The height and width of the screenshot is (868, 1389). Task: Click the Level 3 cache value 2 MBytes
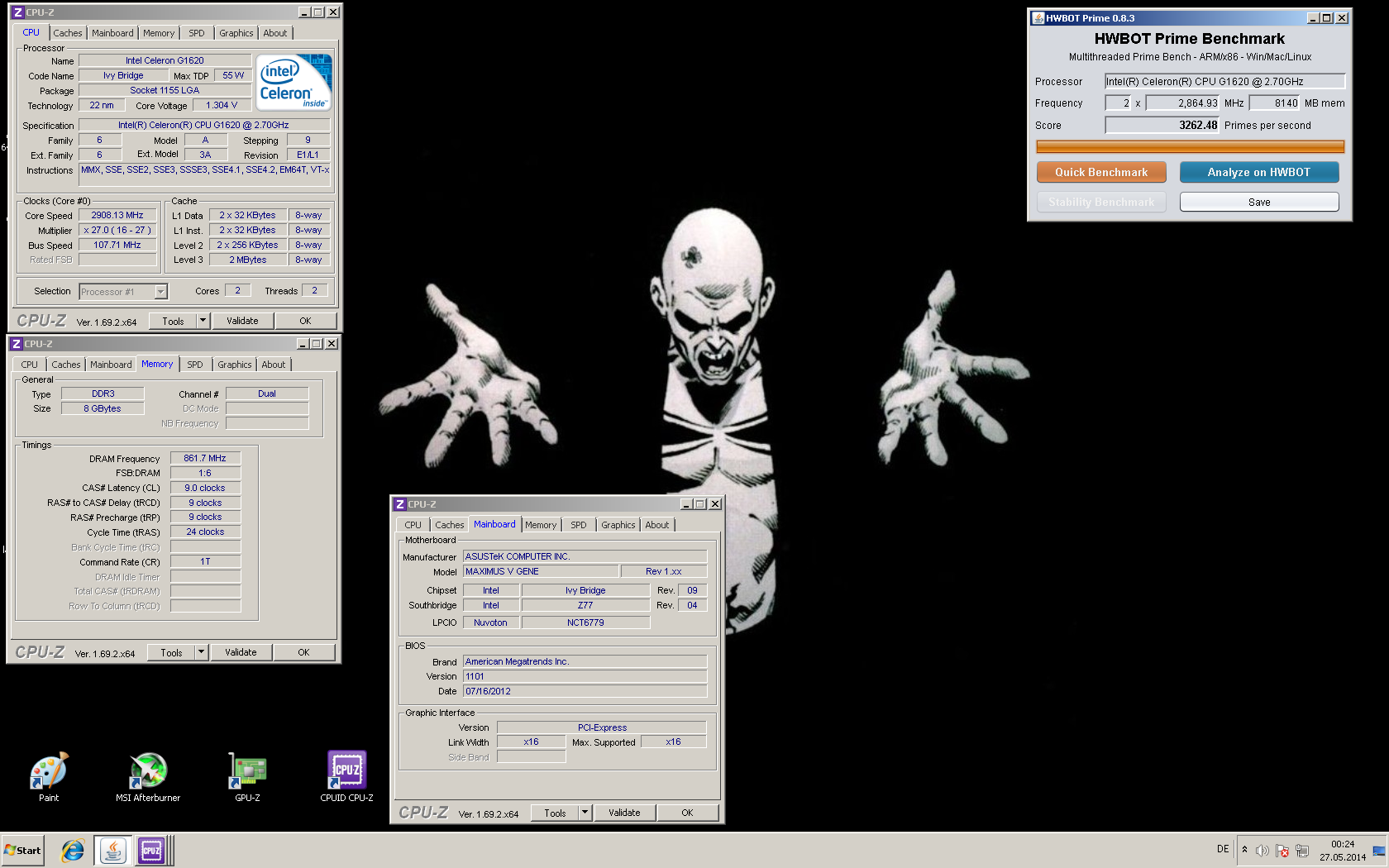(x=248, y=260)
